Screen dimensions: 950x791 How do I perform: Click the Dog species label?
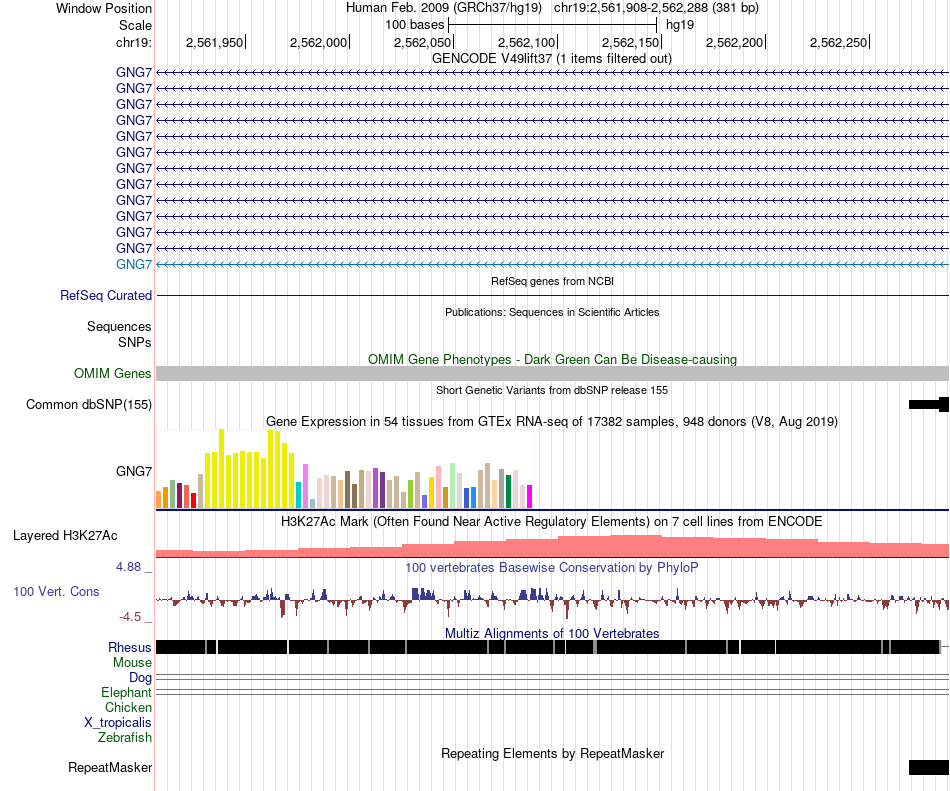coord(140,678)
